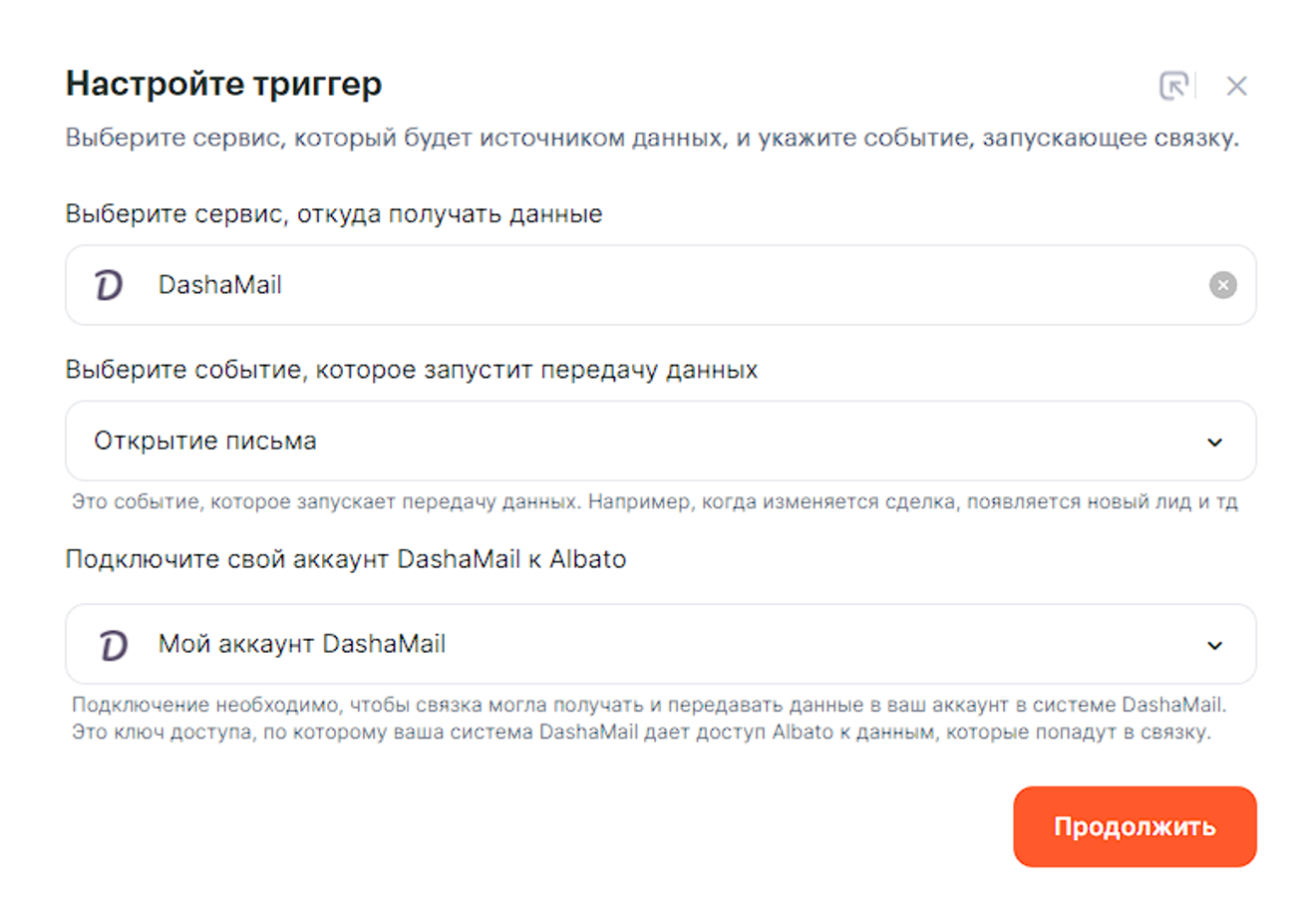This screenshot has width=1316, height=918.
Task: Click the Это ключ доступа hint line
Action: [x=641, y=732]
